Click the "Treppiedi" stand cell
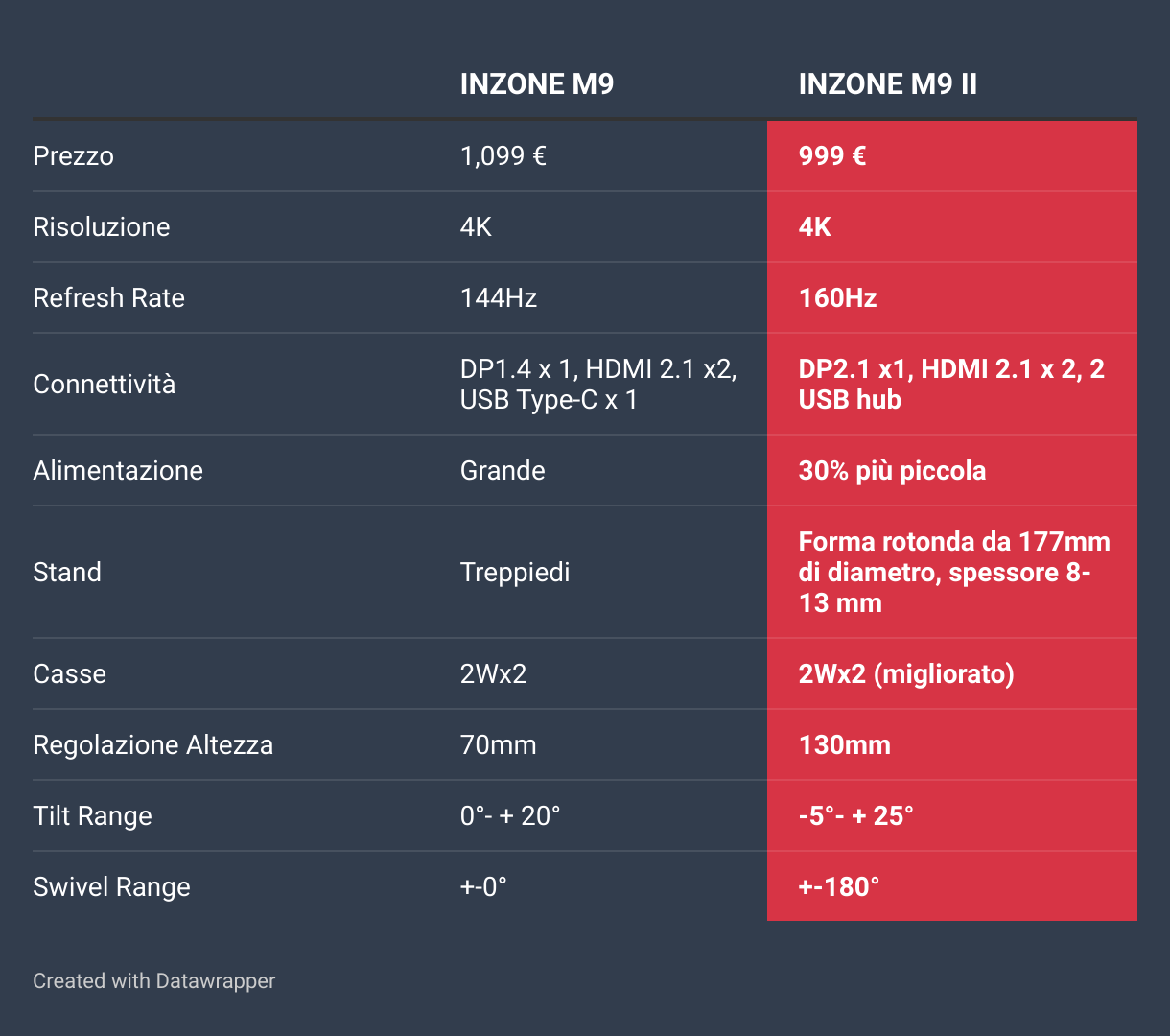The image size is (1170, 1036). click(515, 572)
